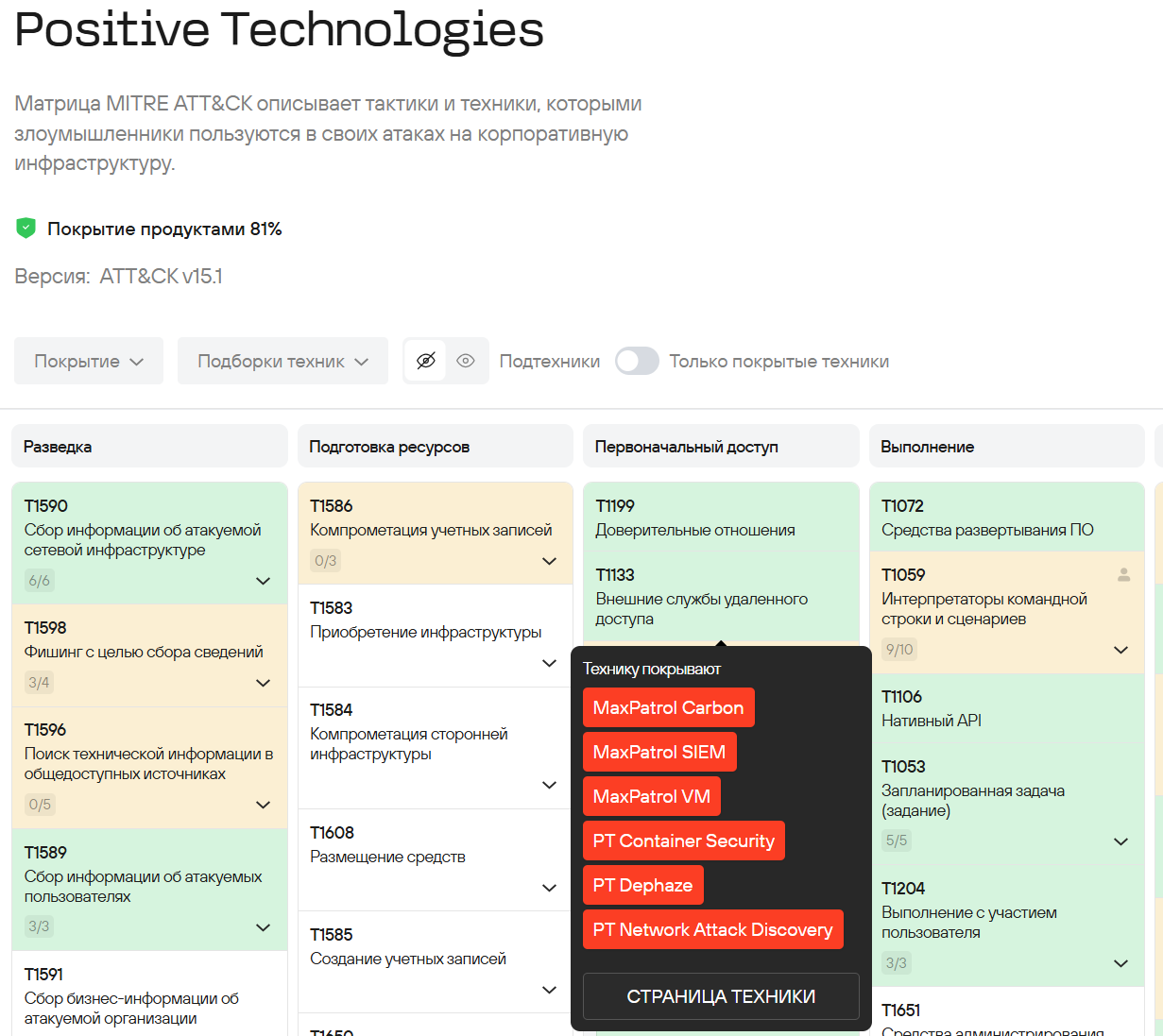Click 'Создание учетных записей' technique title

(x=408, y=959)
